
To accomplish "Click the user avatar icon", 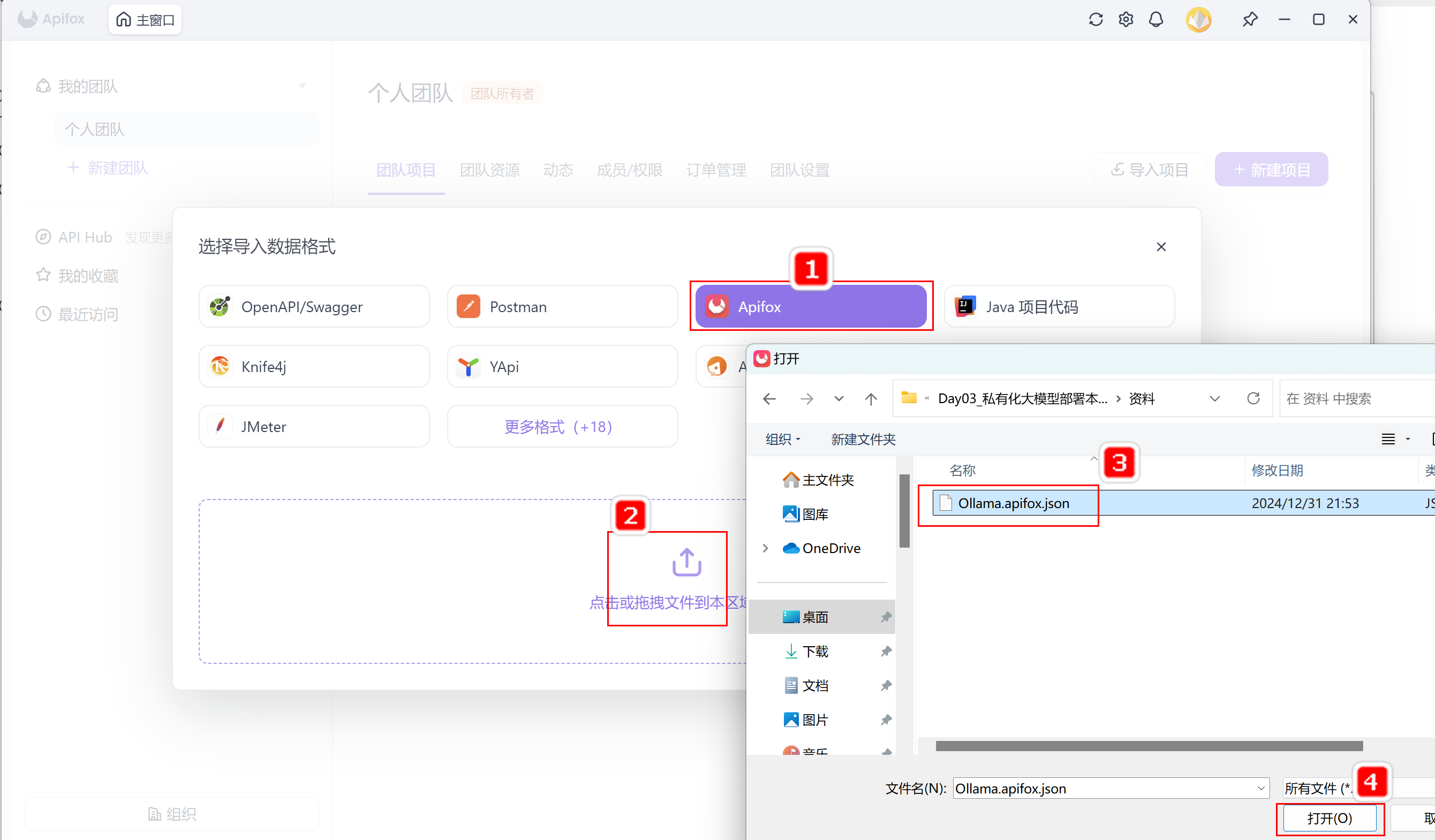I will (1198, 19).
